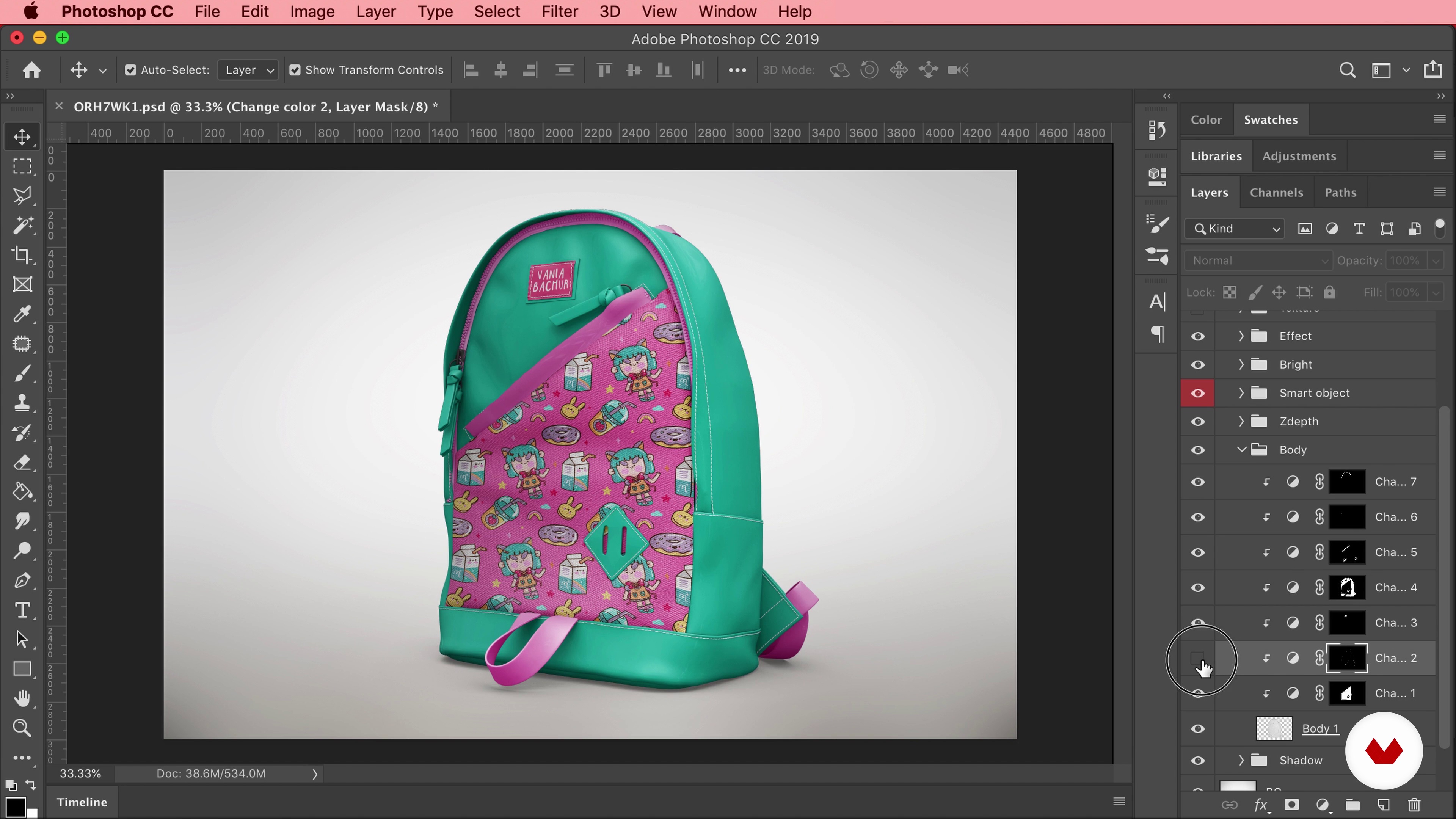The height and width of the screenshot is (819, 1456).
Task: Hide the Body 1 layer
Action: (1198, 728)
